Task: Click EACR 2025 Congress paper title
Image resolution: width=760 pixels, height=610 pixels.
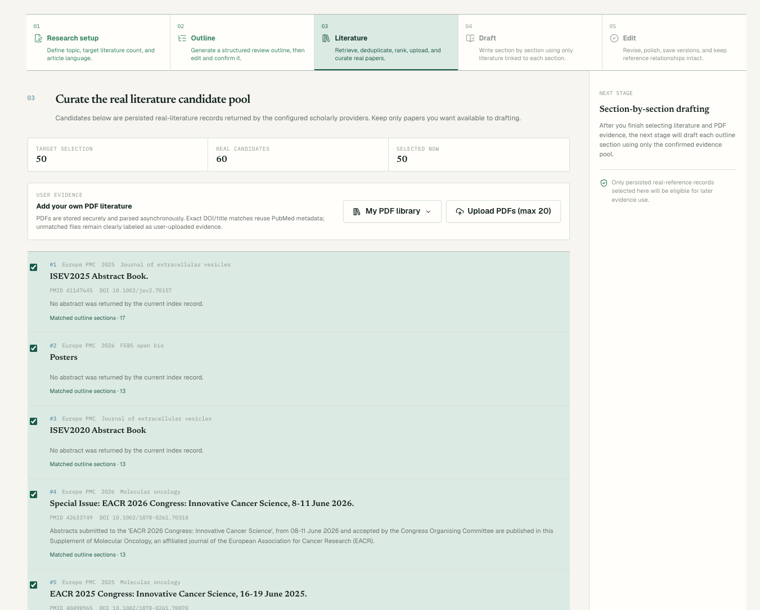Action: click(178, 594)
